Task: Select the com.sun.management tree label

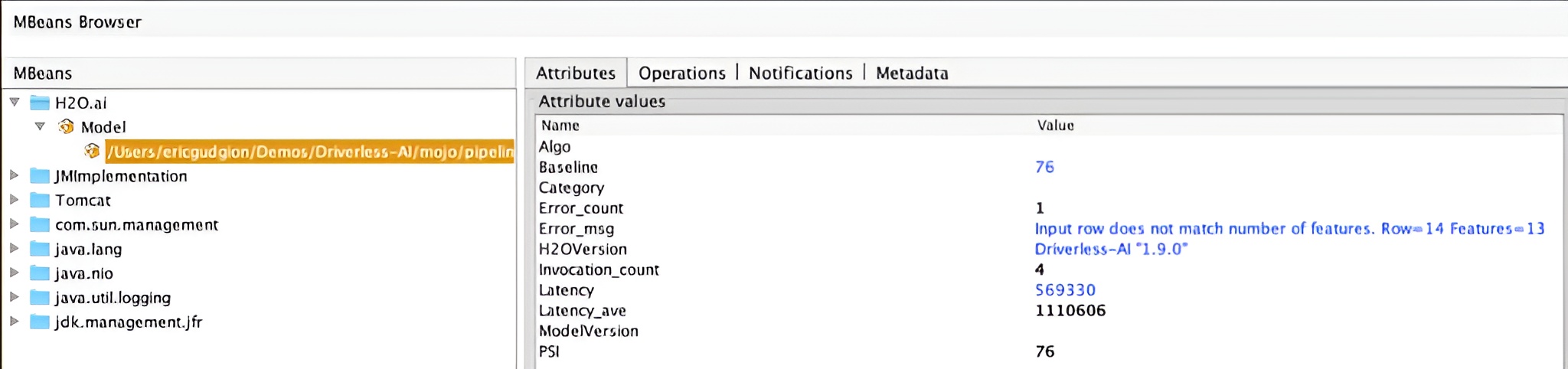Action: point(136,225)
